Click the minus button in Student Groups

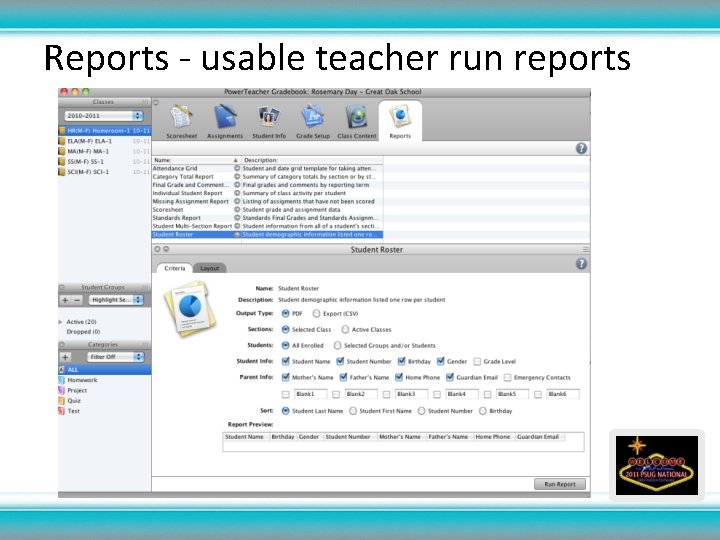[77, 300]
